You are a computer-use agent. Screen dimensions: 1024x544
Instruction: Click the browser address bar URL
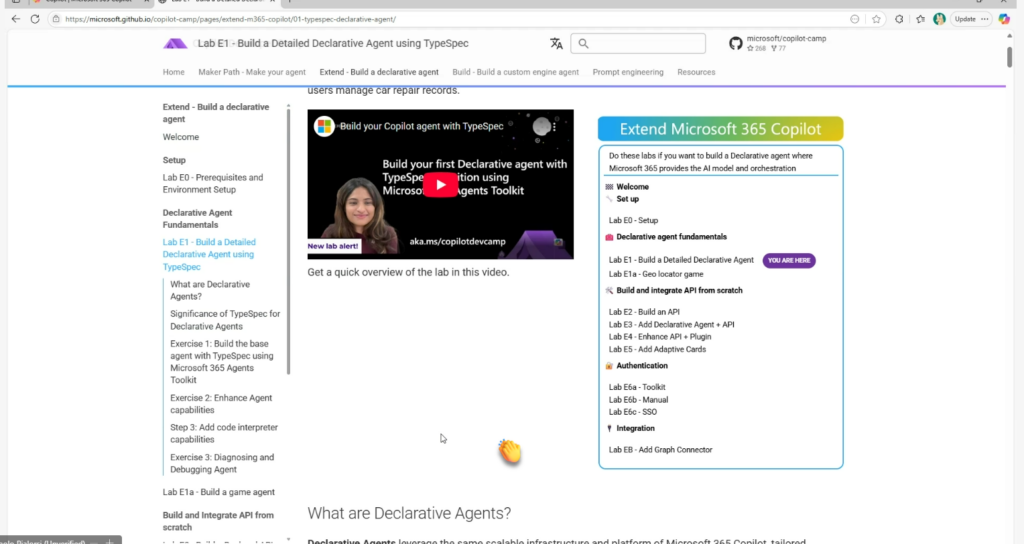click(231, 19)
